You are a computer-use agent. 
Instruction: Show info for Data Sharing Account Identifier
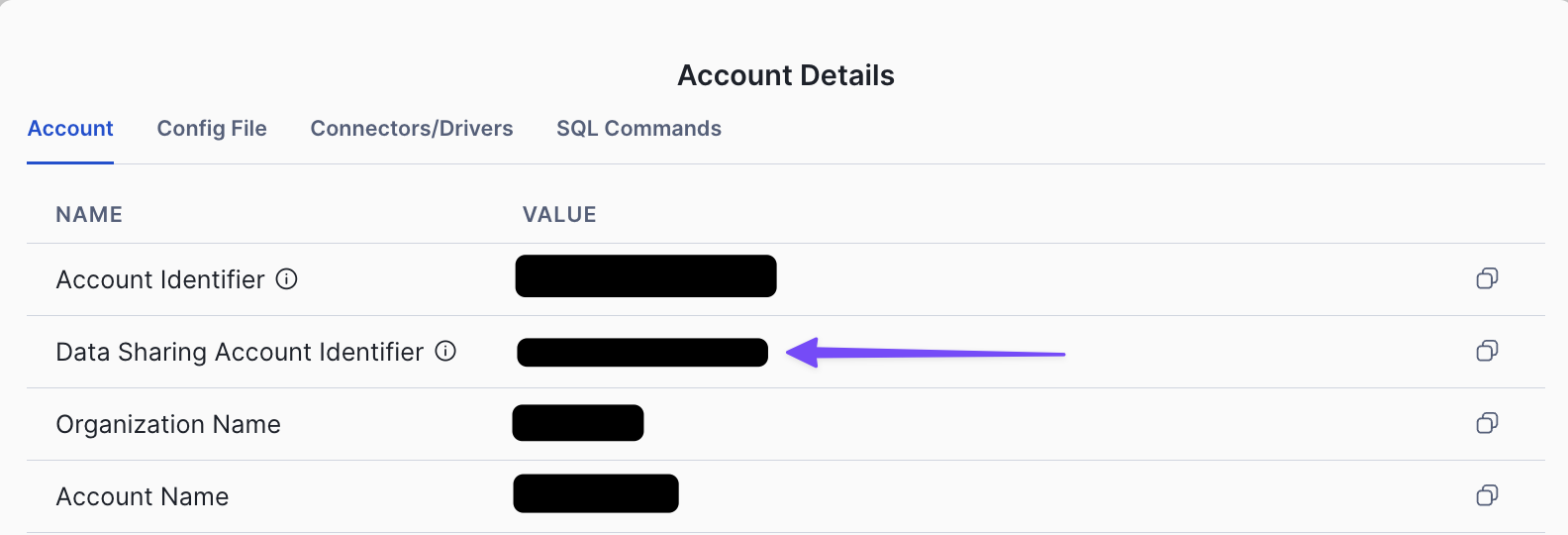tap(446, 351)
